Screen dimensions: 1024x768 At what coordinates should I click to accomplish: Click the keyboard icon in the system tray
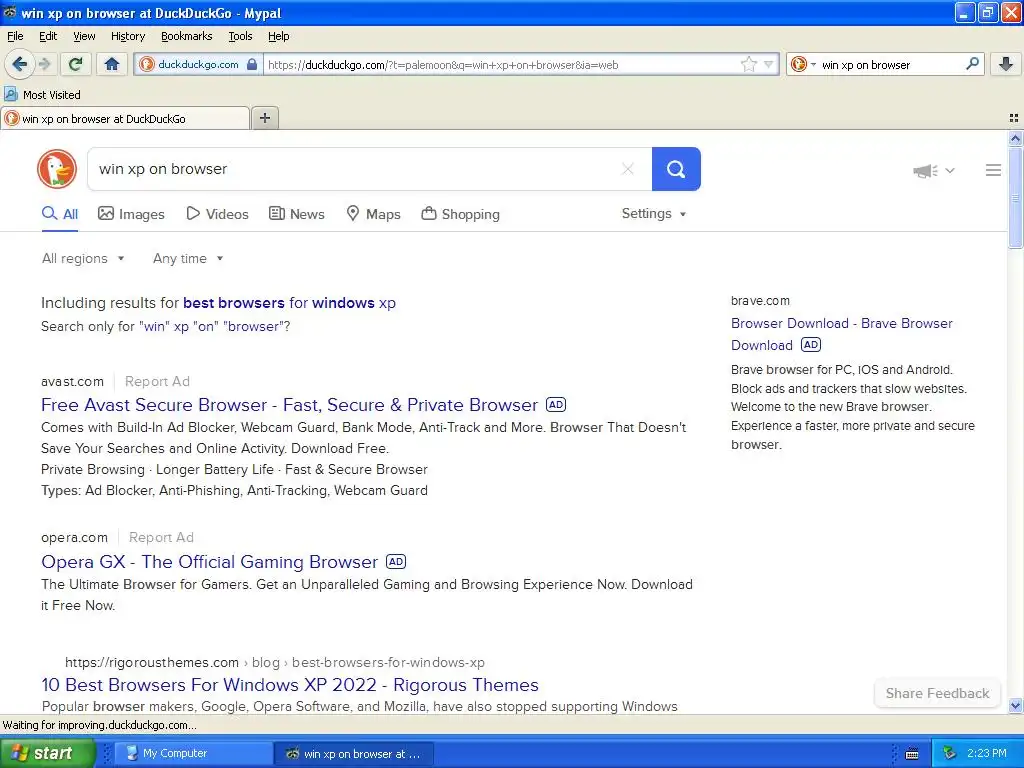912,754
